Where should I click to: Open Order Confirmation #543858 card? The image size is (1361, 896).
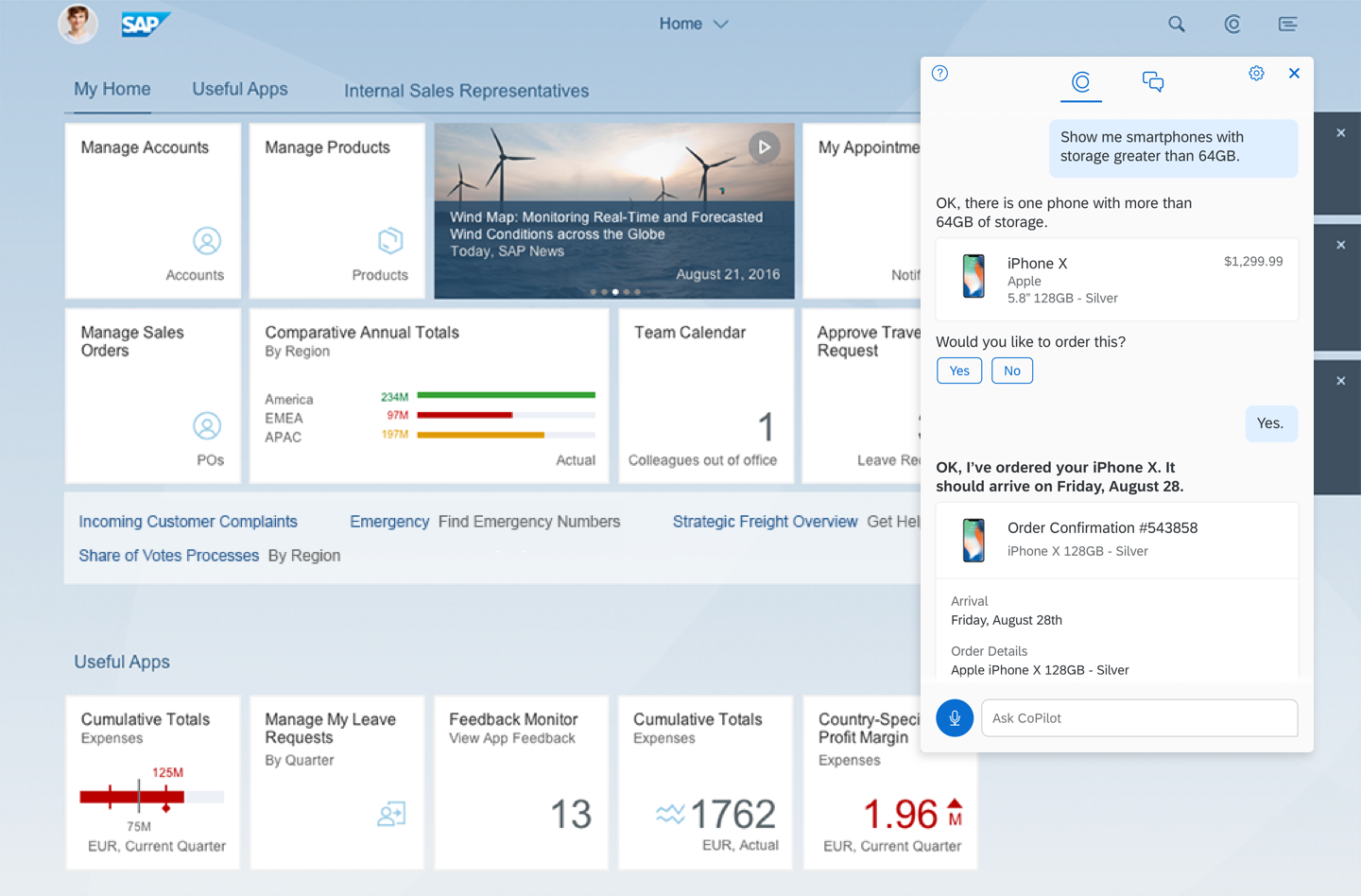coord(1117,541)
